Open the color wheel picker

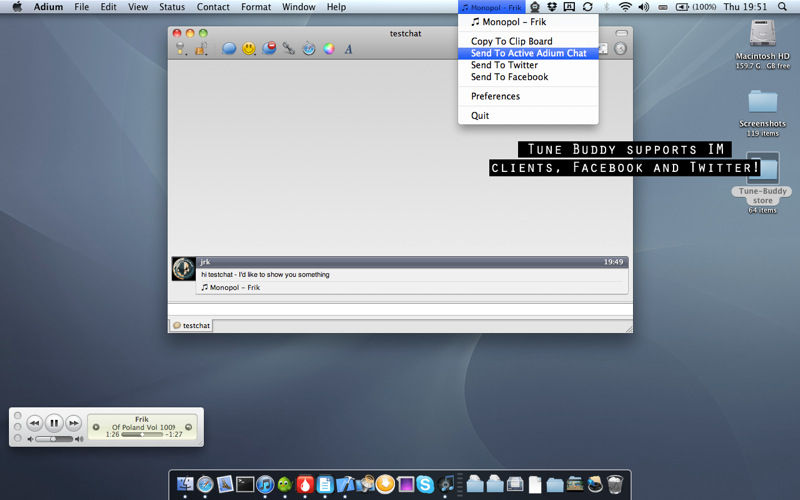click(x=329, y=49)
